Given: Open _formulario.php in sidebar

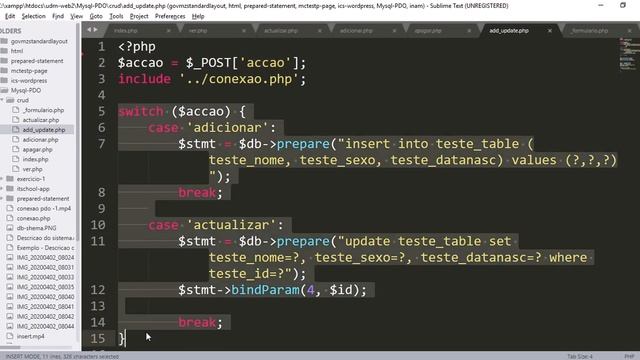Looking at the screenshot, I should click(x=43, y=110).
